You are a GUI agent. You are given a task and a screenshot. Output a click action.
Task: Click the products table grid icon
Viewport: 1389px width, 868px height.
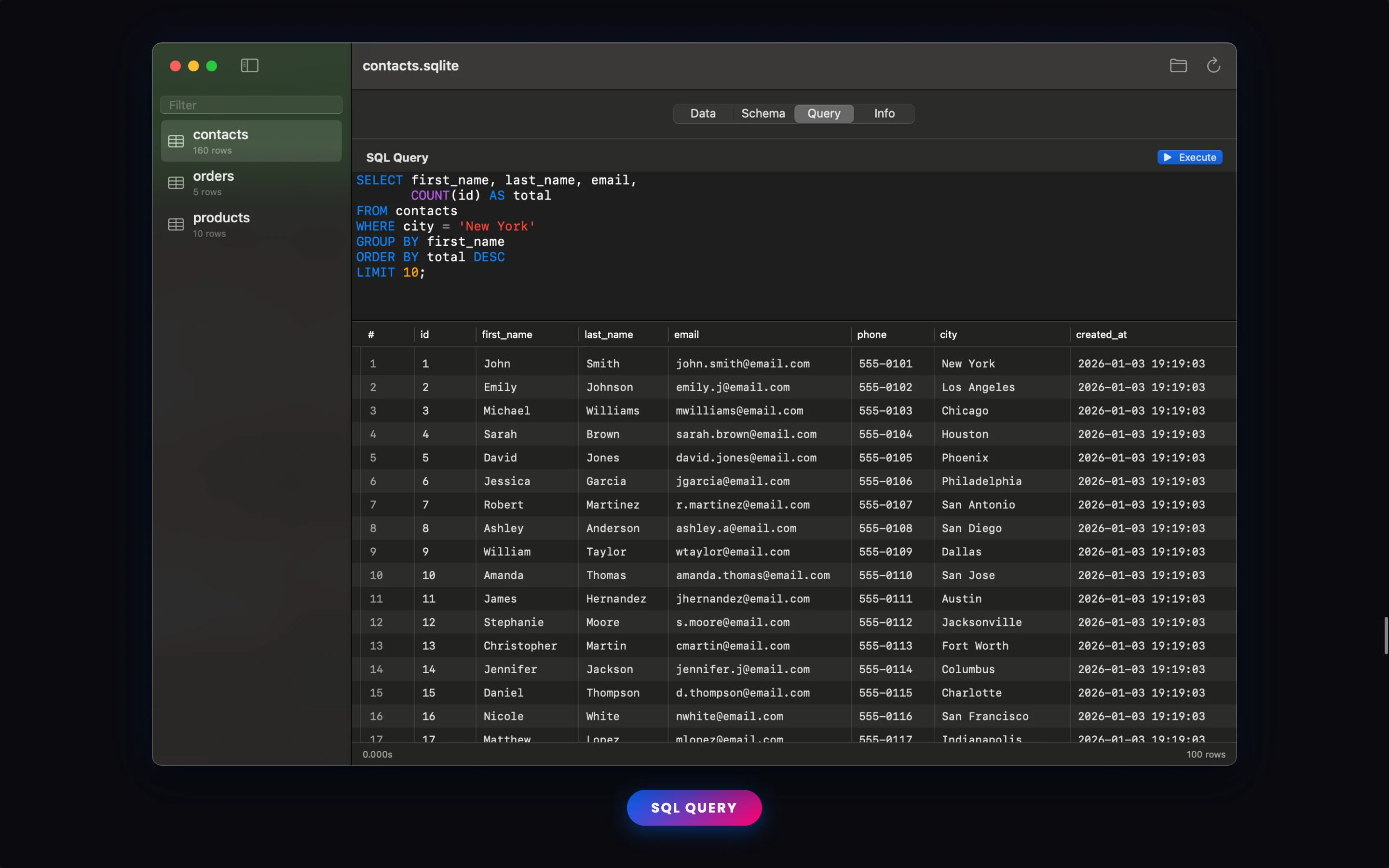pos(176,224)
